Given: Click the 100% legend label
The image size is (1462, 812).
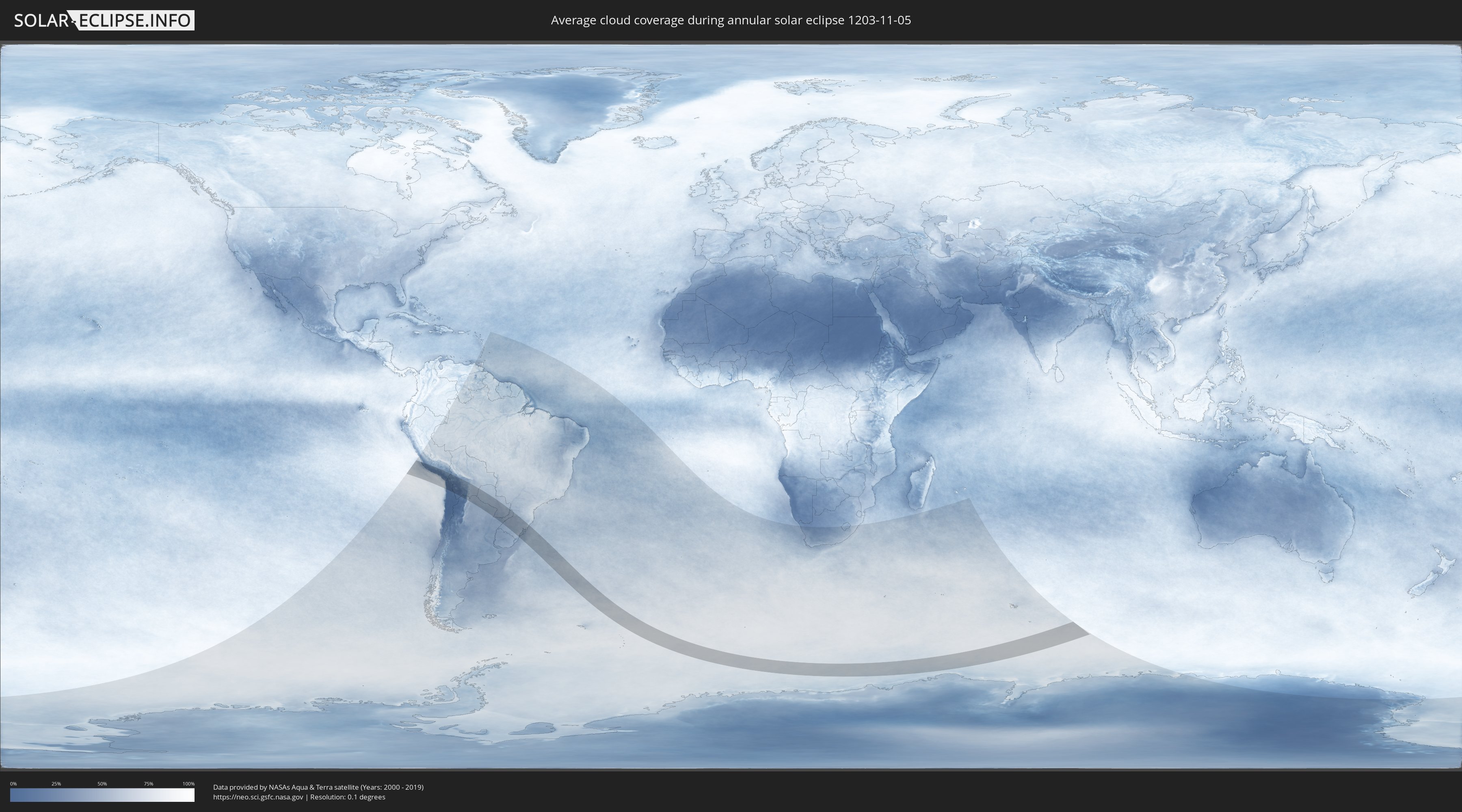Looking at the screenshot, I should pos(188,784).
